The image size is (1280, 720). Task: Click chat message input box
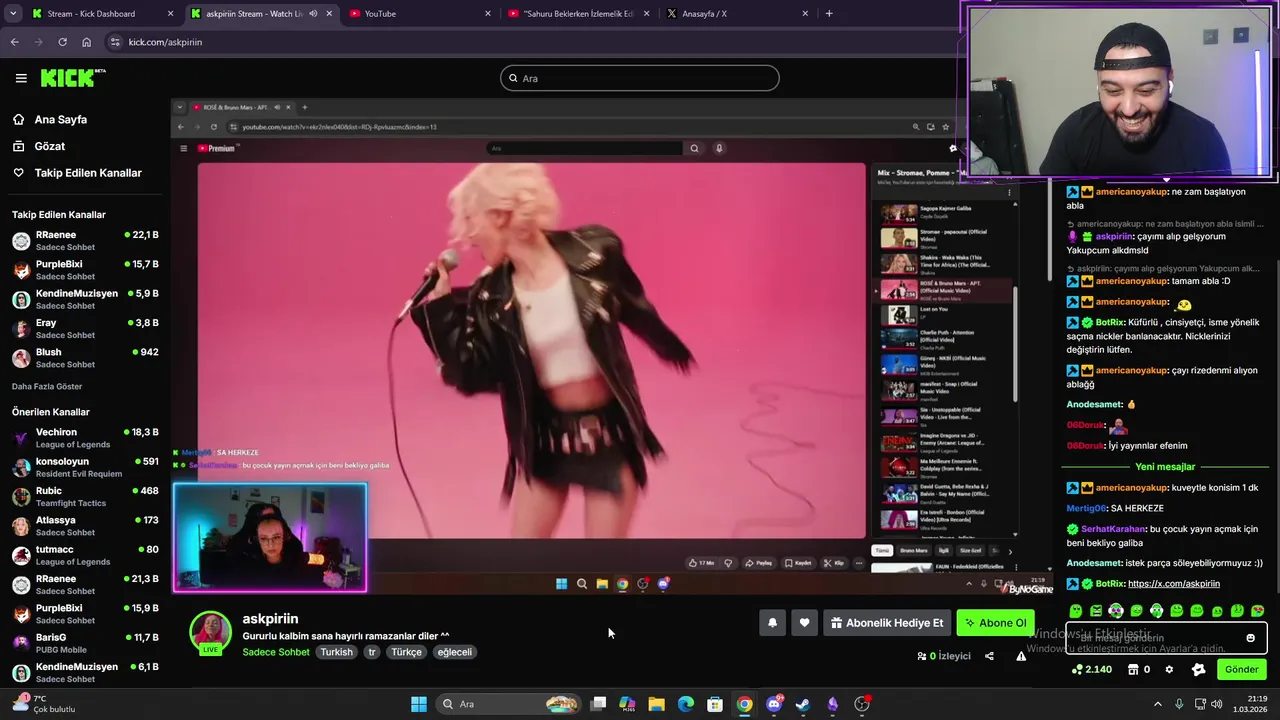pyautogui.click(x=1166, y=637)
